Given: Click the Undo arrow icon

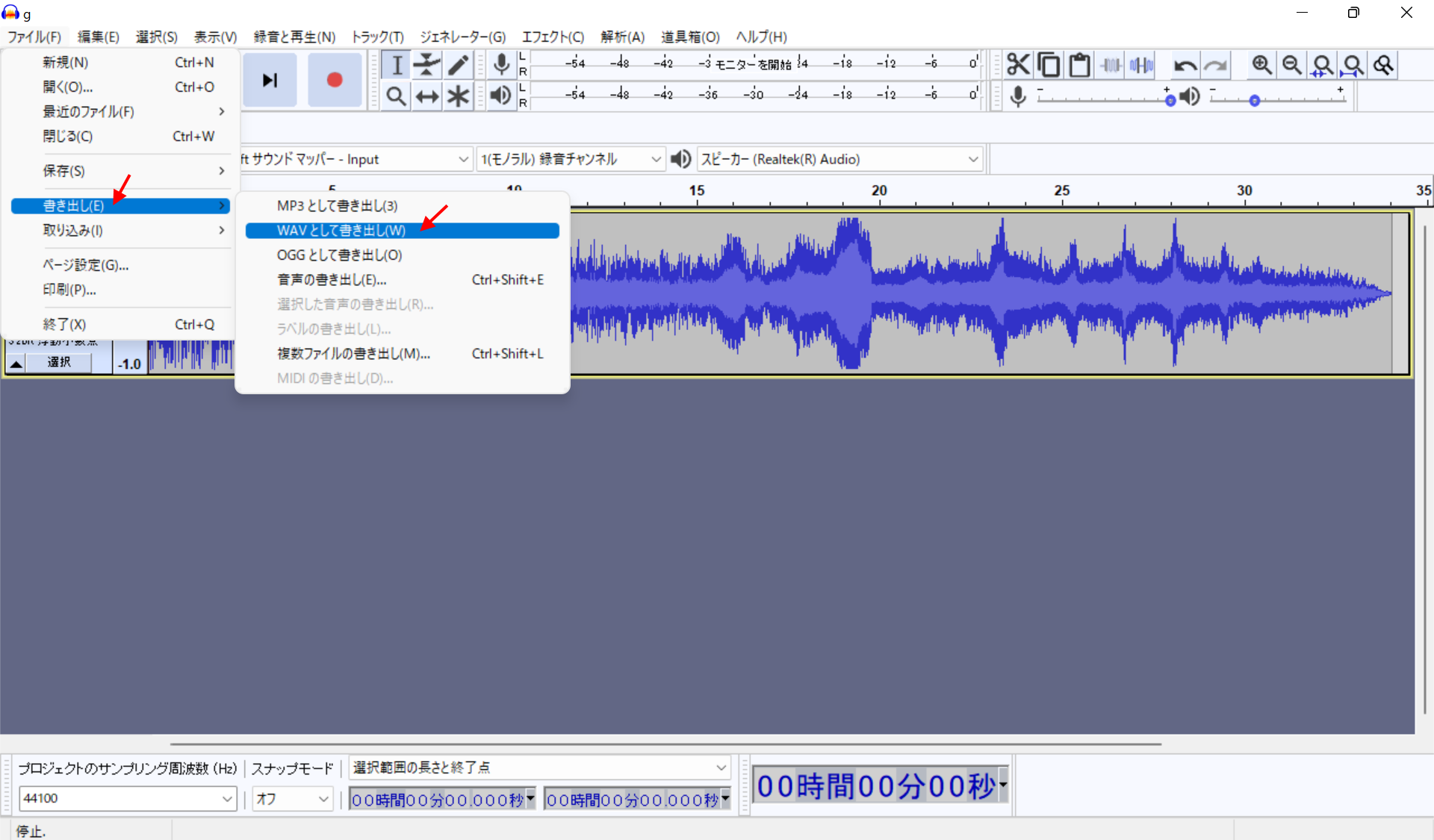Looking at the screenshot, I should [1185, 66].
